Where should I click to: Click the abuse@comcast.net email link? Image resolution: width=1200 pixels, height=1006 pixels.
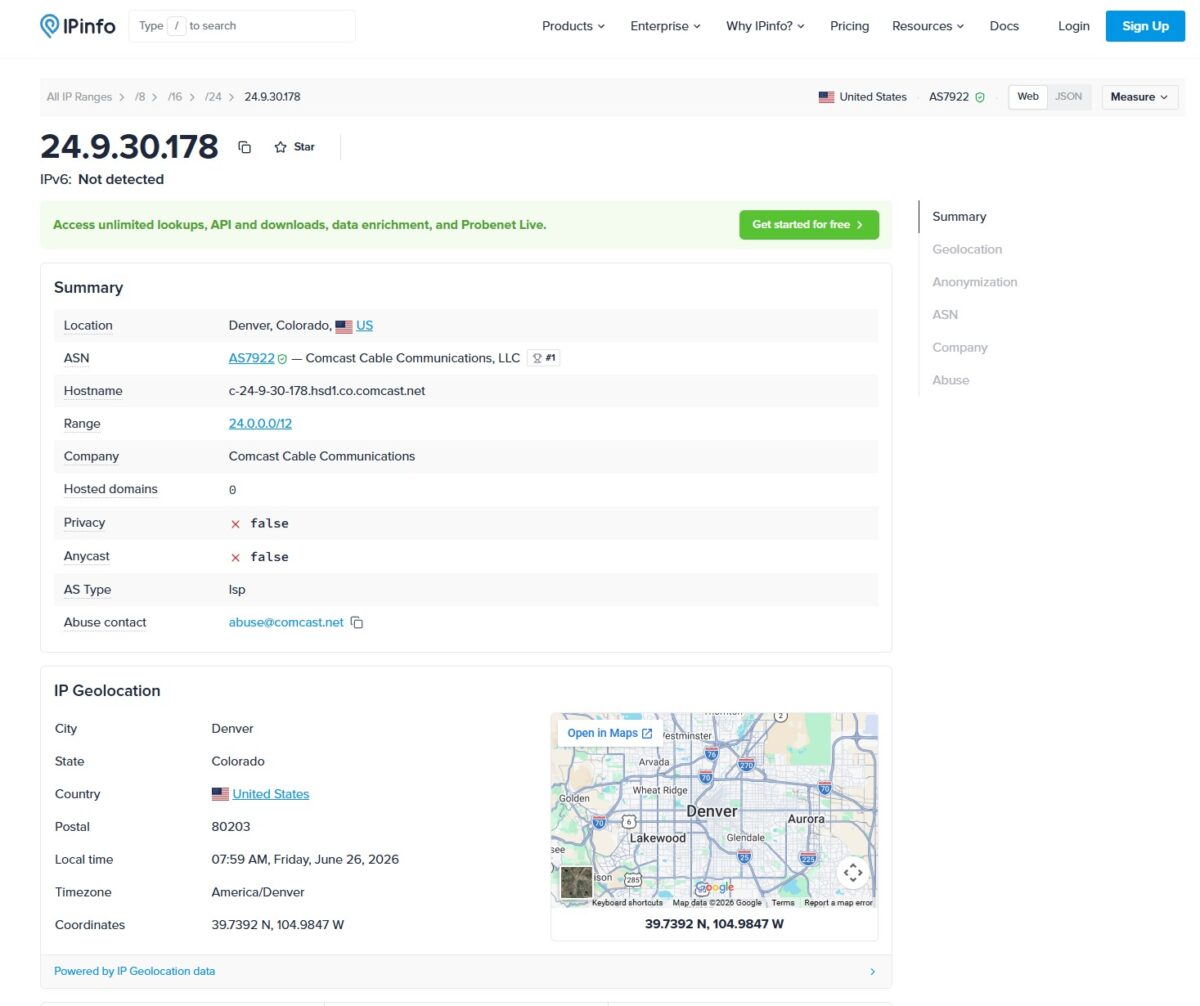pos(286,623)
